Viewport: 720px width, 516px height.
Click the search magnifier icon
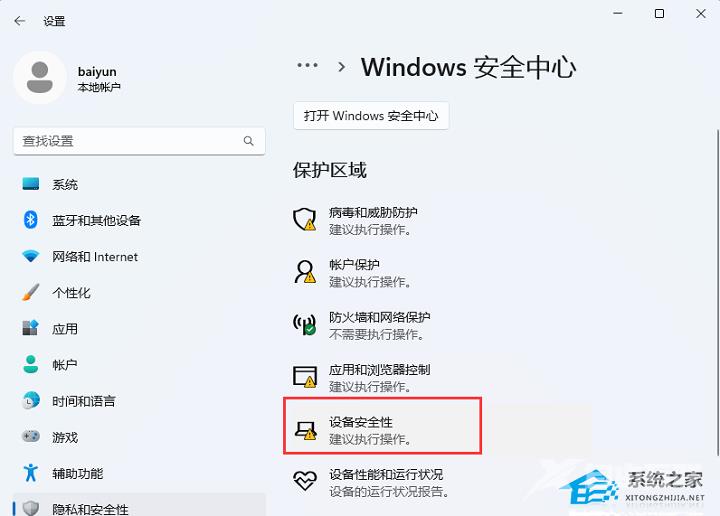tap(248, 141)
